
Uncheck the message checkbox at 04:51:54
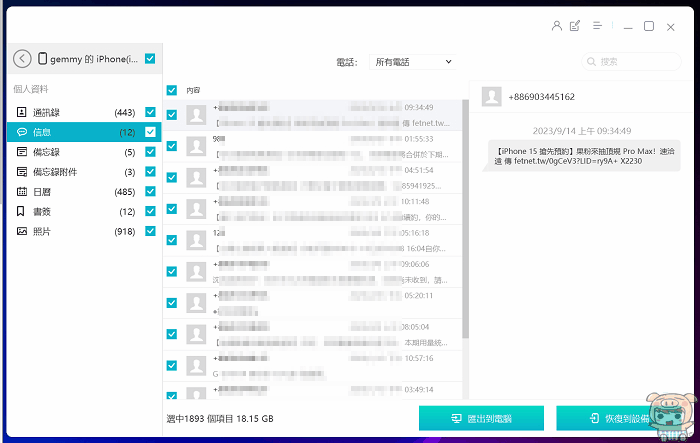(x=172, y=177)
